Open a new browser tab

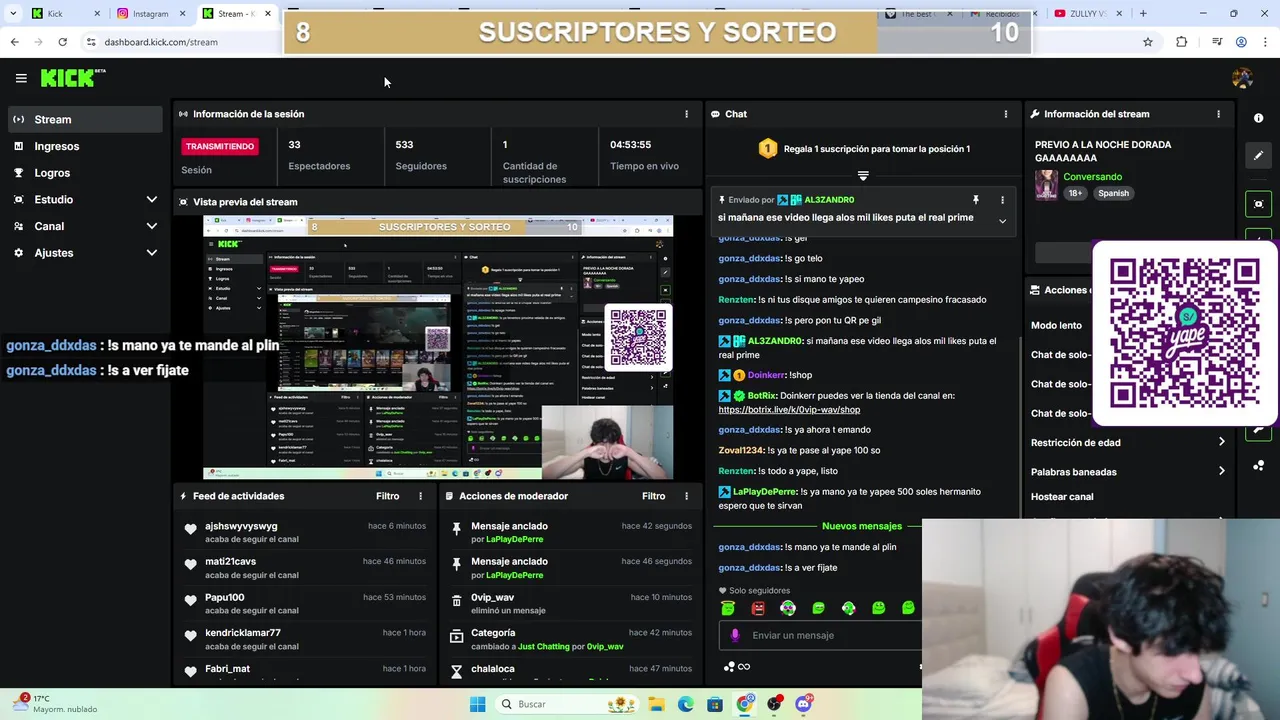(1143, 14)
